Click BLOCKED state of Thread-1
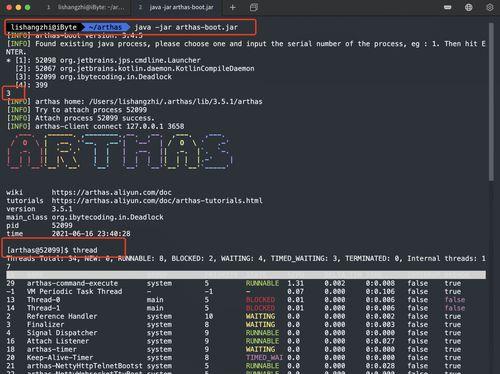Viewport: 500px width, 374px height. pyautogui.click(x=260, y=308)
